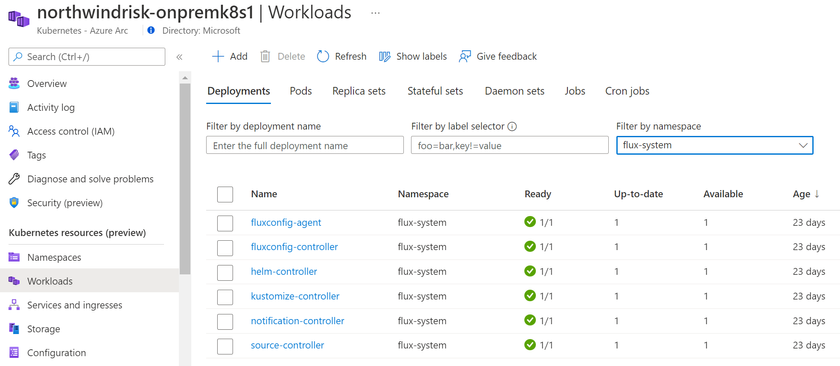Click the Add plus icon
Screen dimensions: 840x366
pyautogui.click(x=218, y=56)
